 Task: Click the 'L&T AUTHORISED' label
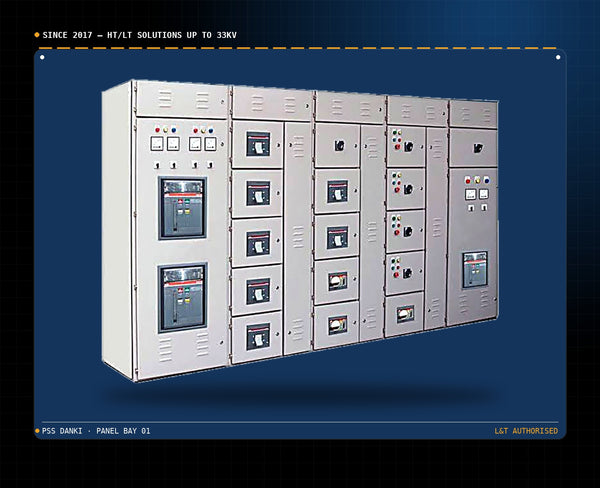(x=526, y=431)
